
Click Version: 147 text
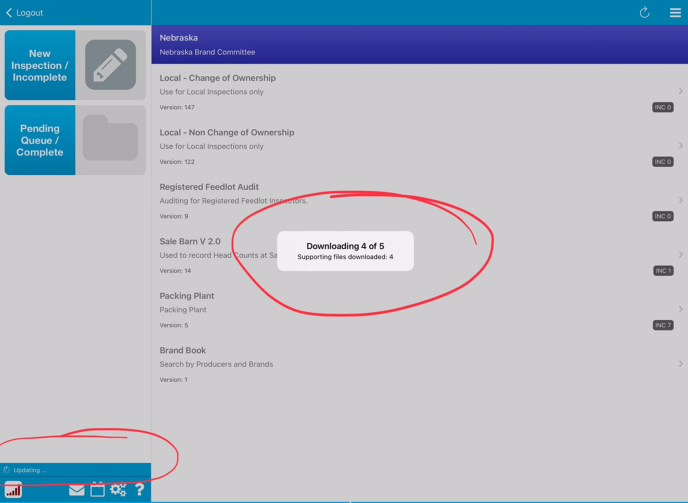tap(177, 107)
